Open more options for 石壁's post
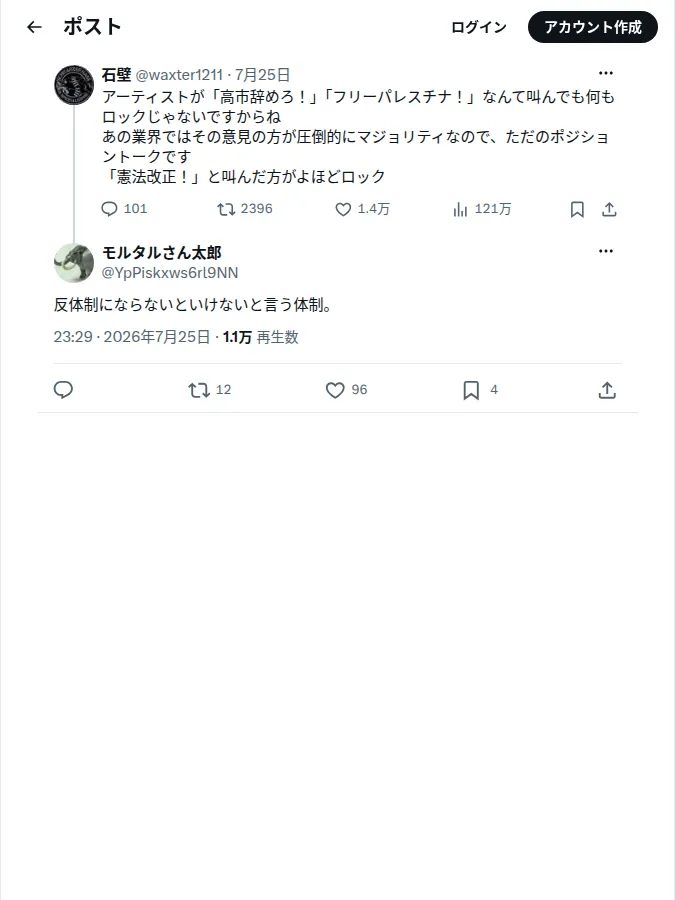675x900 pixels. (606, 73)
